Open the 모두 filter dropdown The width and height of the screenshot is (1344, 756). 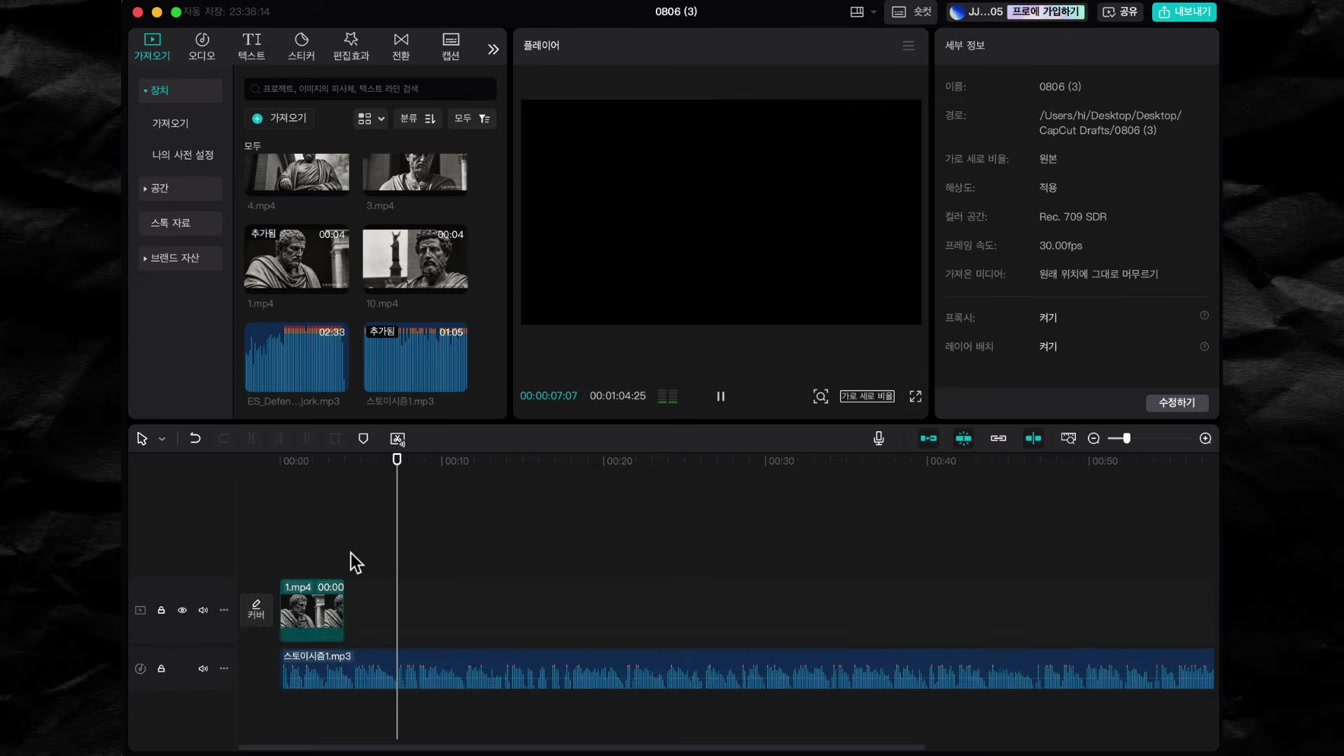(x=471, y=119)
